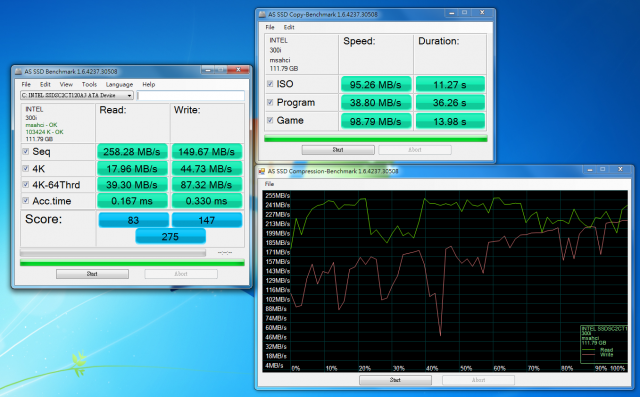Click the 103424 K - OK alignment text

click(x=44, y=132)
